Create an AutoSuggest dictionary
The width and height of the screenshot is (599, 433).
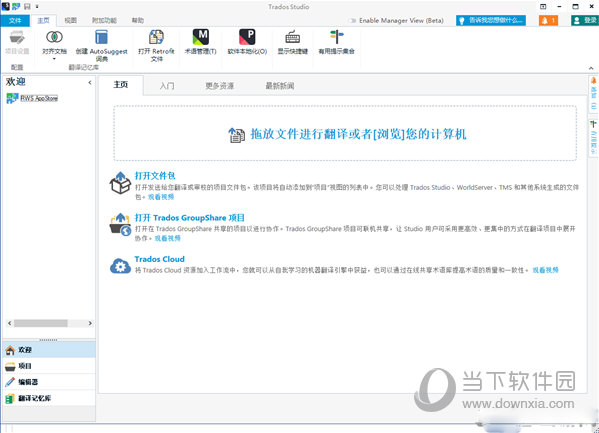point(101,45)
